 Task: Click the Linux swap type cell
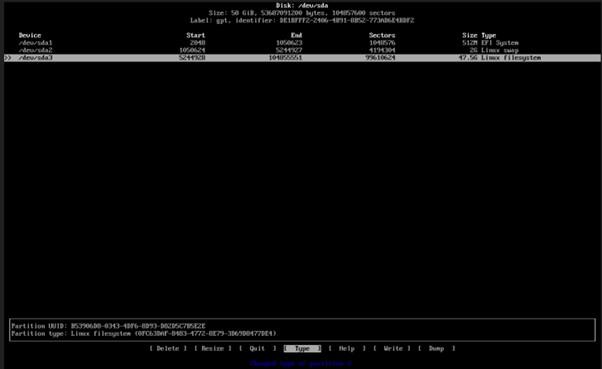pos(500,50)
